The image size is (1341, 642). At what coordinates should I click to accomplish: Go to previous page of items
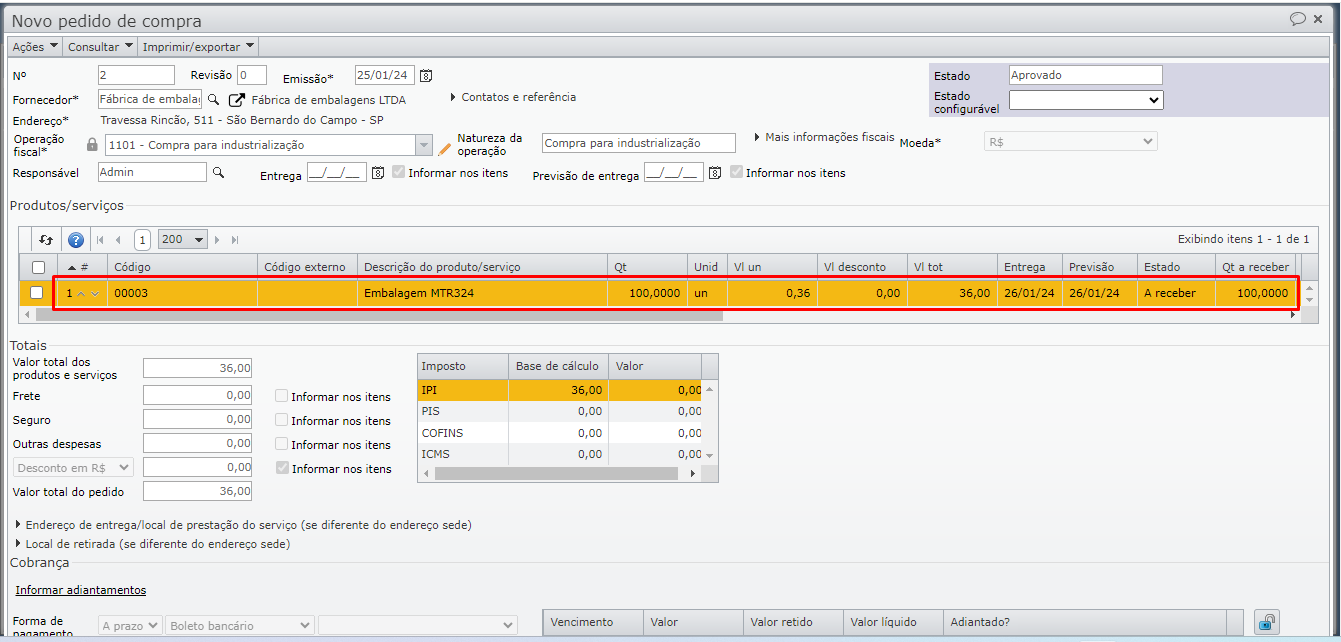pos(118,240)
